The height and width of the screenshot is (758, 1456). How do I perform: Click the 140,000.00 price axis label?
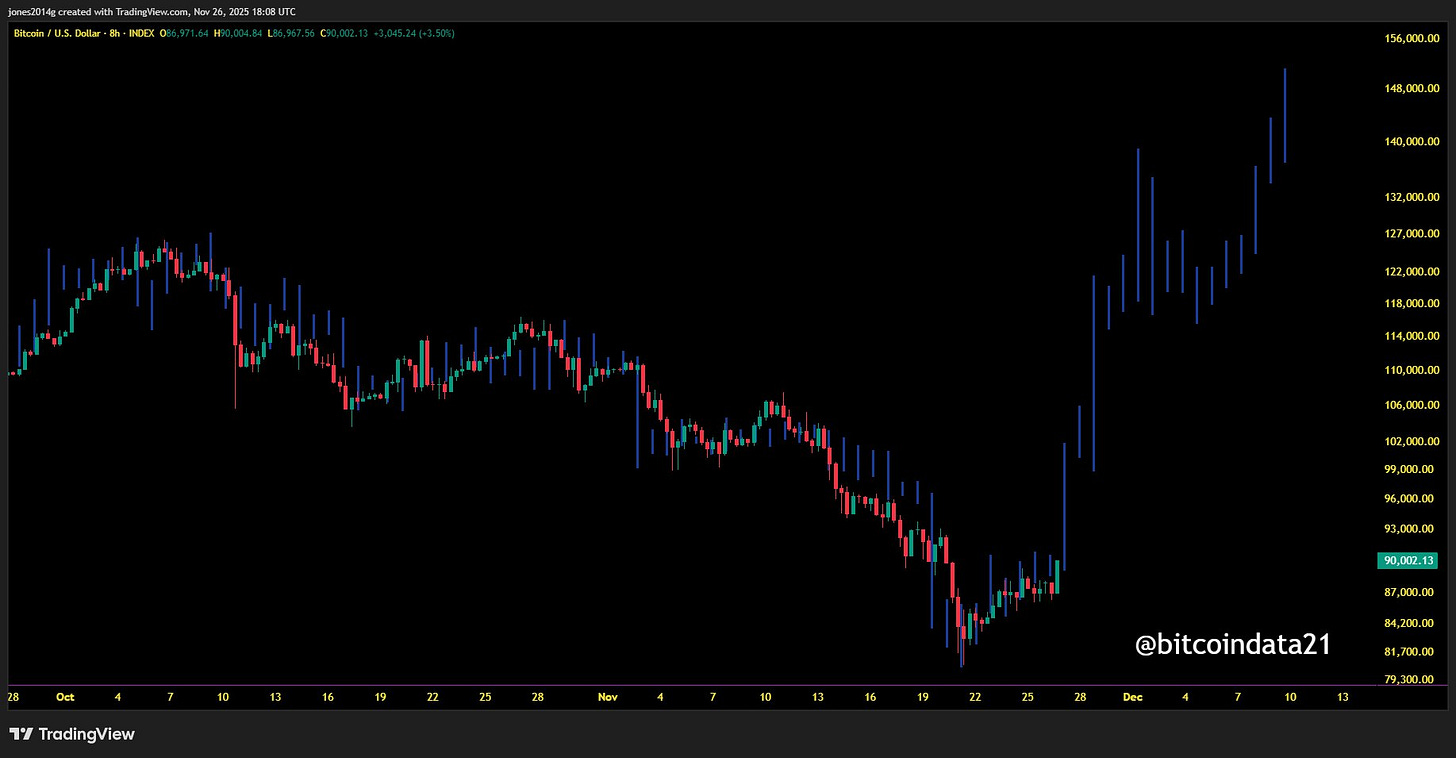tap(1411, 142)
